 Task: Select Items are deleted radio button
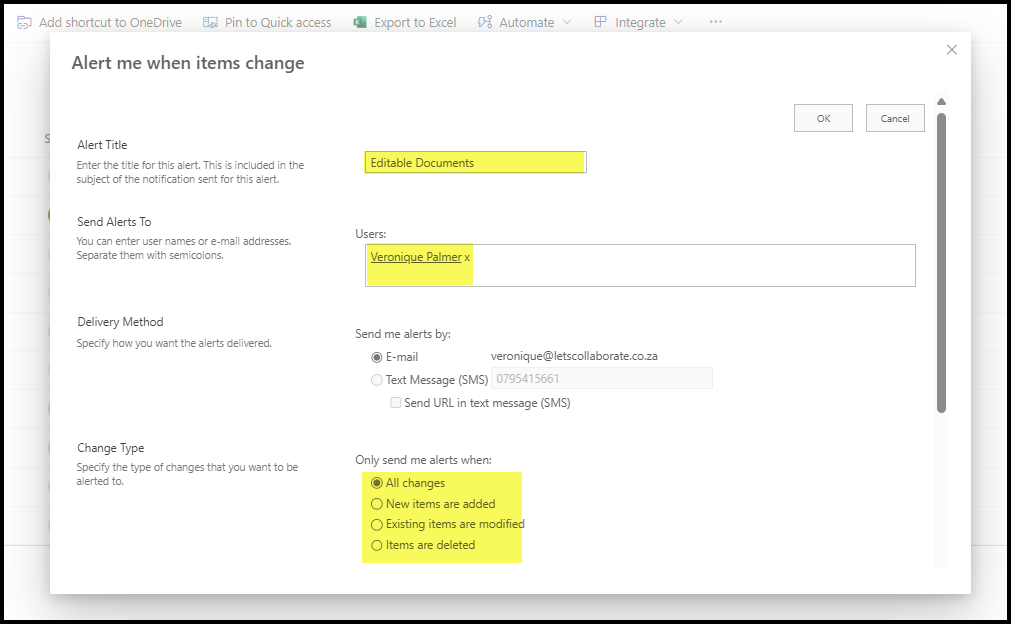pos(377,545)
